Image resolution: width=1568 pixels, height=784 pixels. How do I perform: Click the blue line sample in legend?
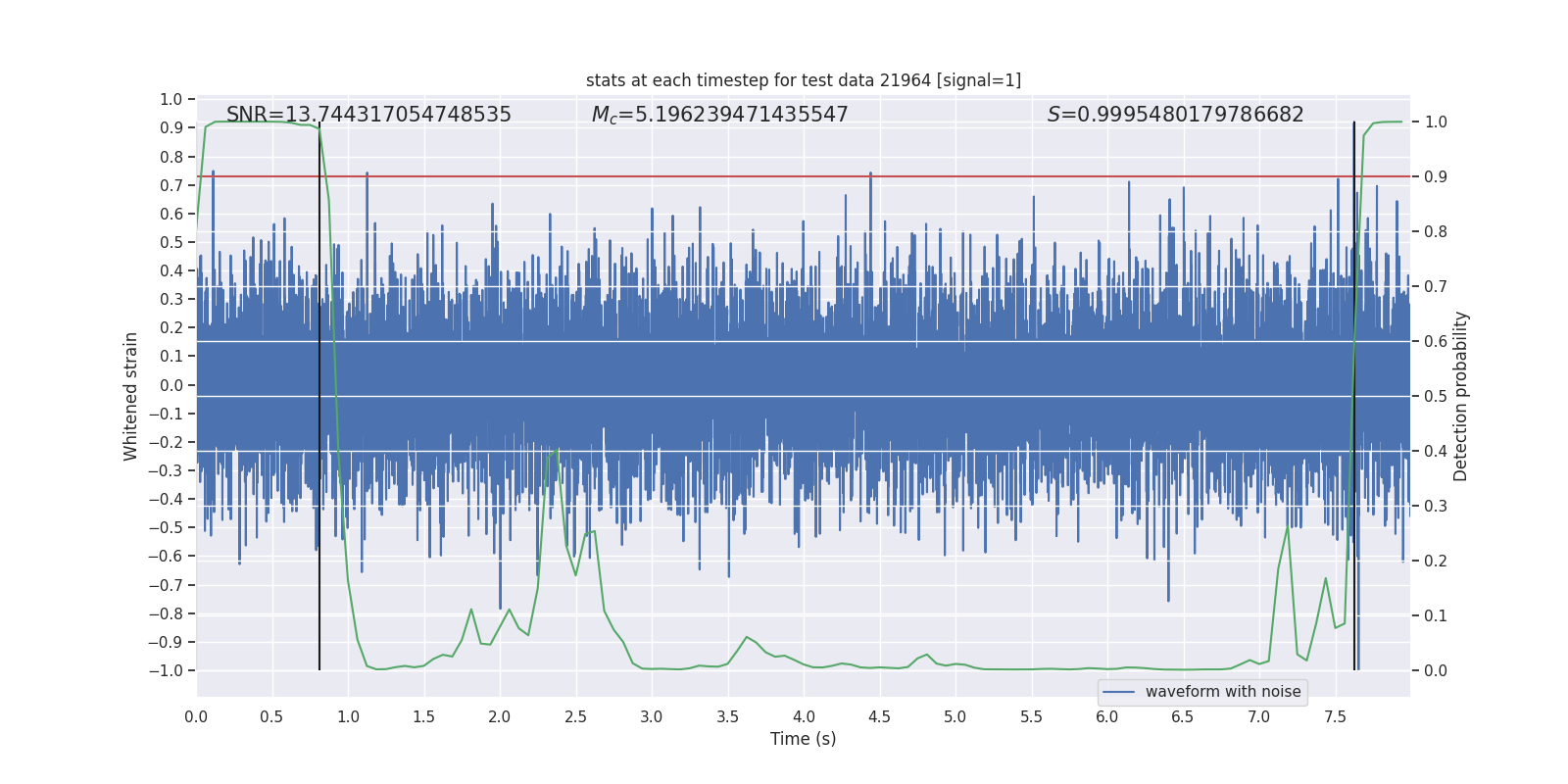pos(1118,692)
